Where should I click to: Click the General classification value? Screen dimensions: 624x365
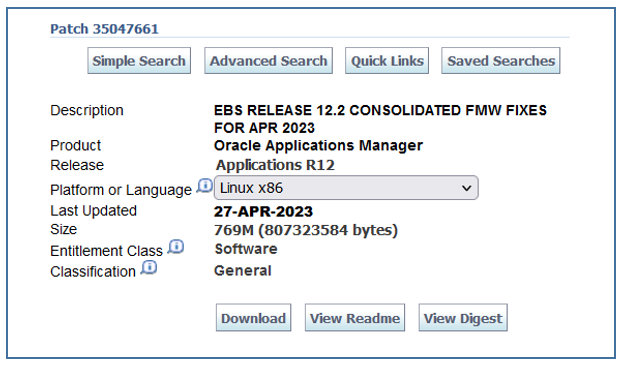tap(243, 271)
